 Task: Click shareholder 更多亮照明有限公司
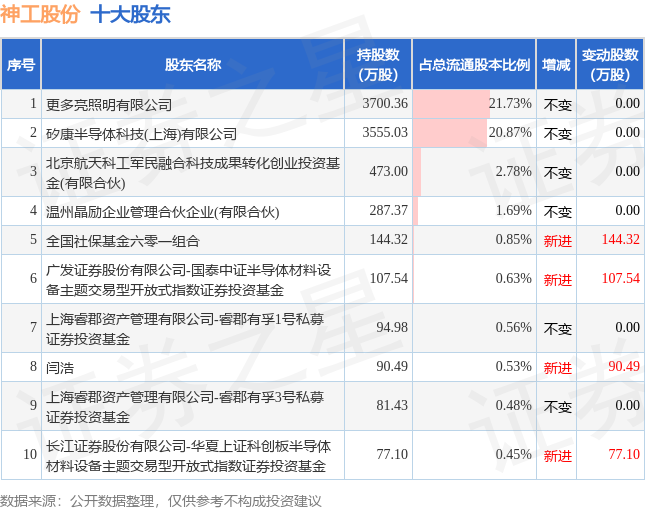click(109, 105)
